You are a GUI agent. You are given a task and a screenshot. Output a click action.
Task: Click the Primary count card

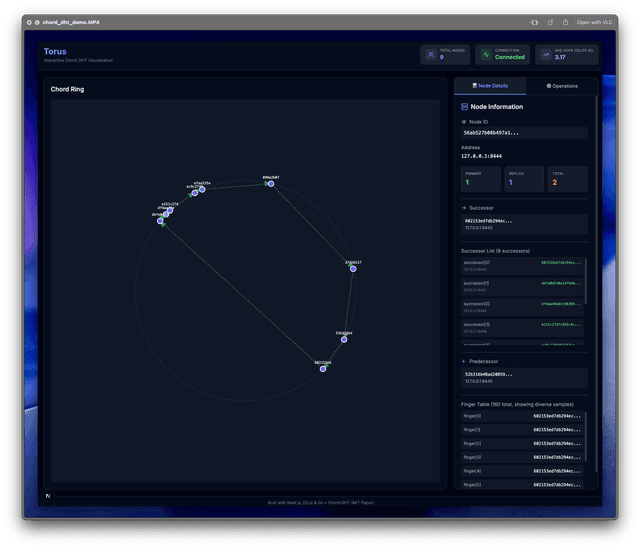click(x=479, y=179)
